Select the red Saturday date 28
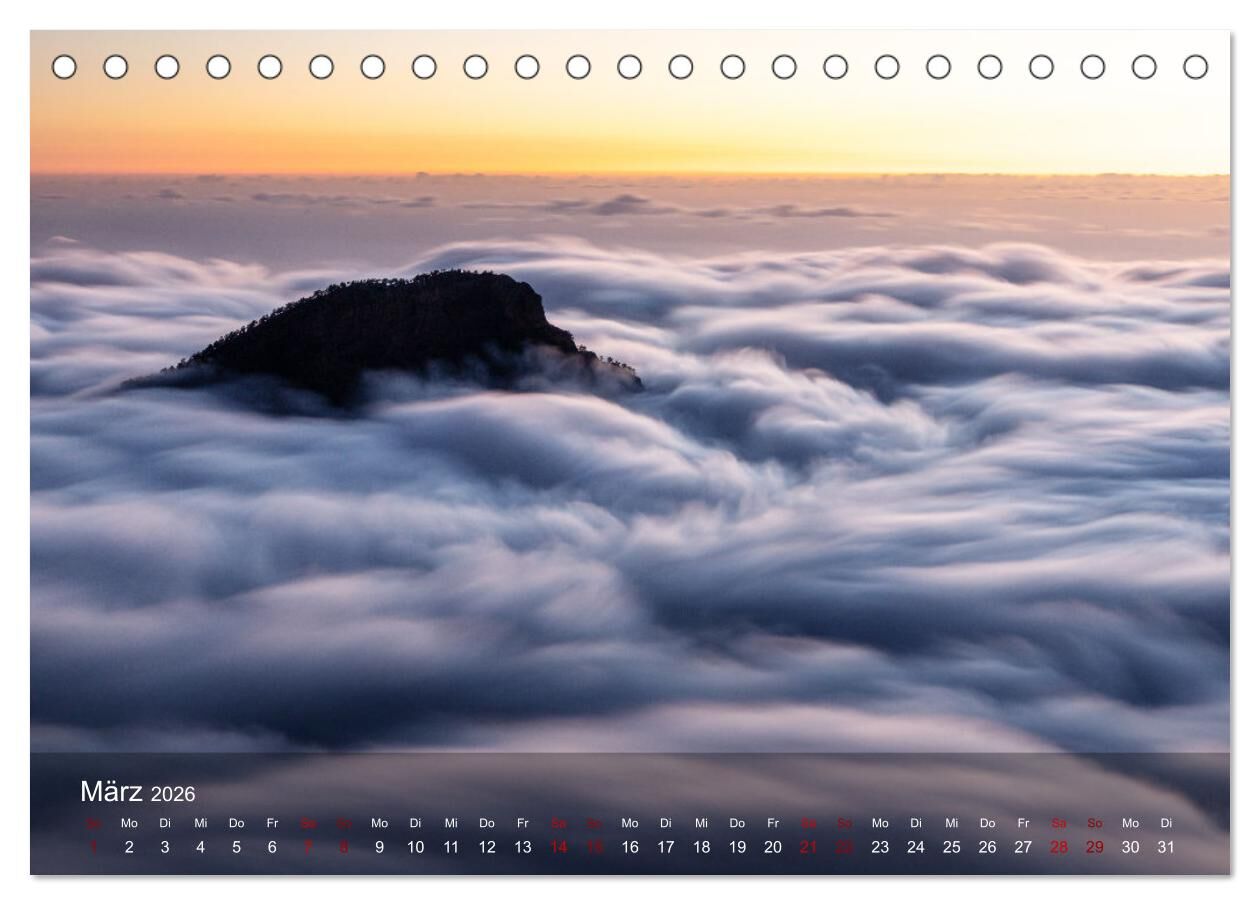 tap(1058, 847)
